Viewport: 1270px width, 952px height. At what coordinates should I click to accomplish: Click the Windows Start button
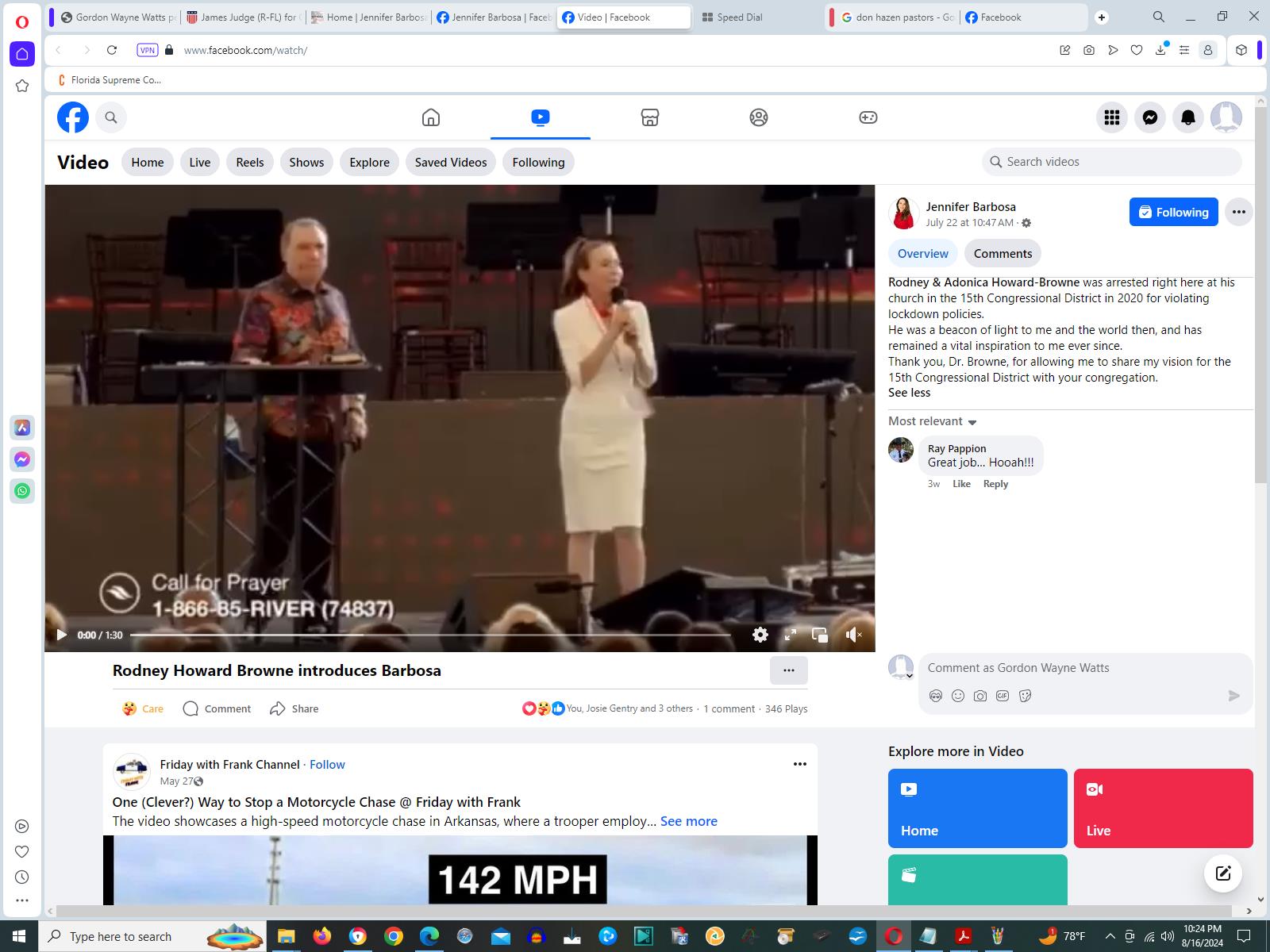(18, 936)
